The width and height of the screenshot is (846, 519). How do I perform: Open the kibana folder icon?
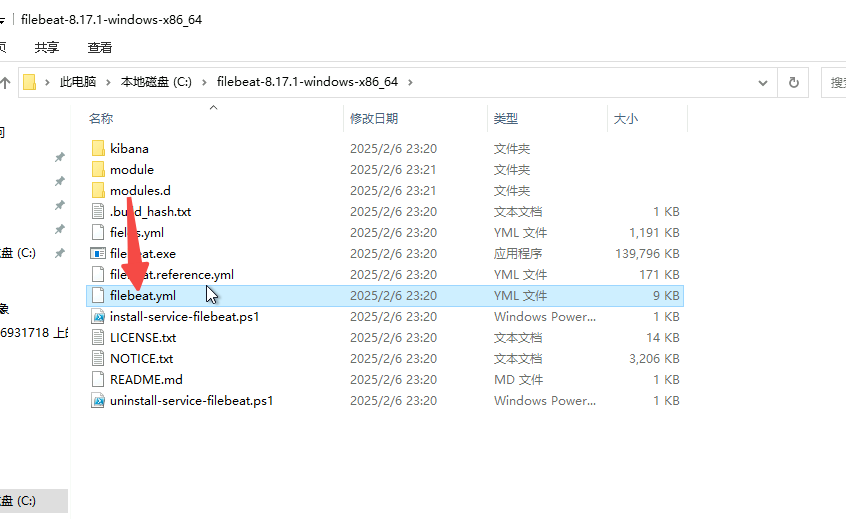click(98, 148)
